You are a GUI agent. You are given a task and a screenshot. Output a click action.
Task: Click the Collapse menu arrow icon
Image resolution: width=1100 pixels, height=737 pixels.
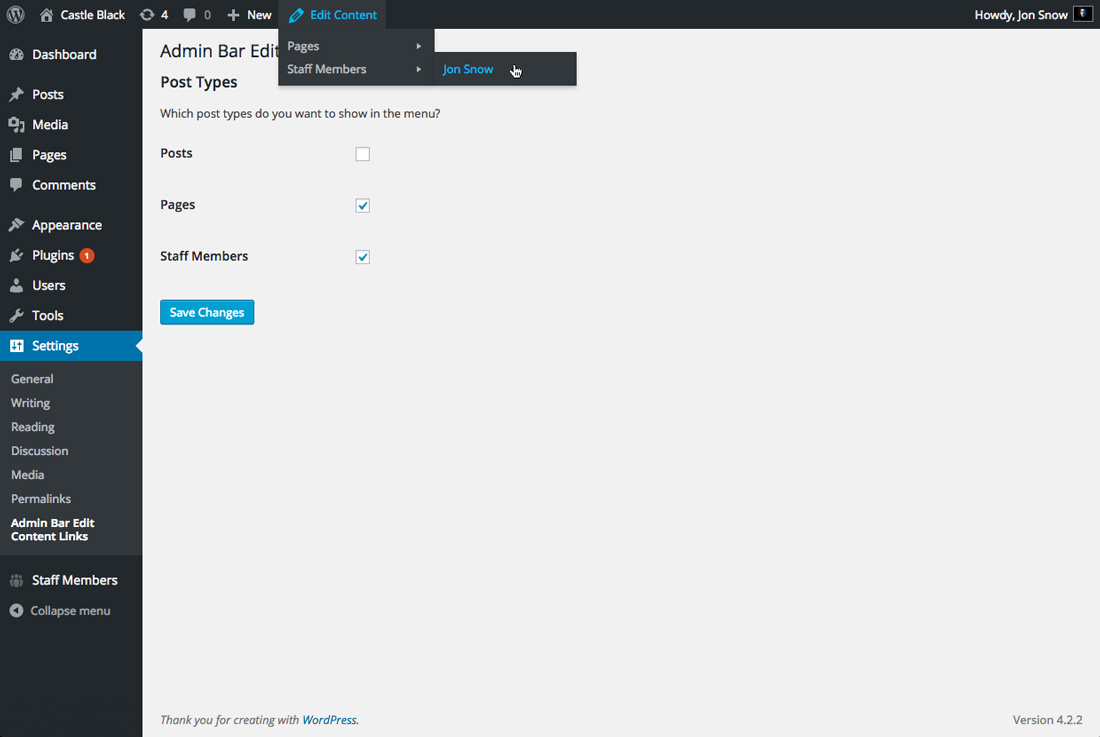(x=16, y=611)
